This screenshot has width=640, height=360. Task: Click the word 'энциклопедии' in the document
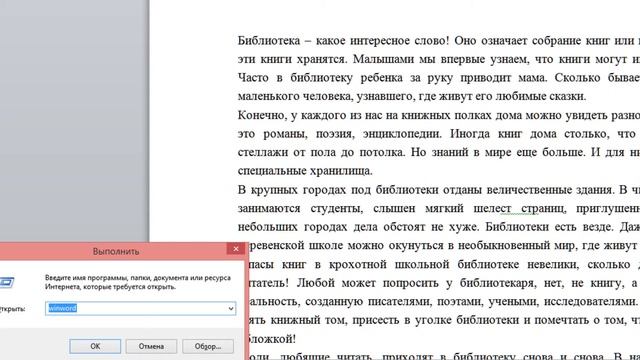click(x=402, y=134)
